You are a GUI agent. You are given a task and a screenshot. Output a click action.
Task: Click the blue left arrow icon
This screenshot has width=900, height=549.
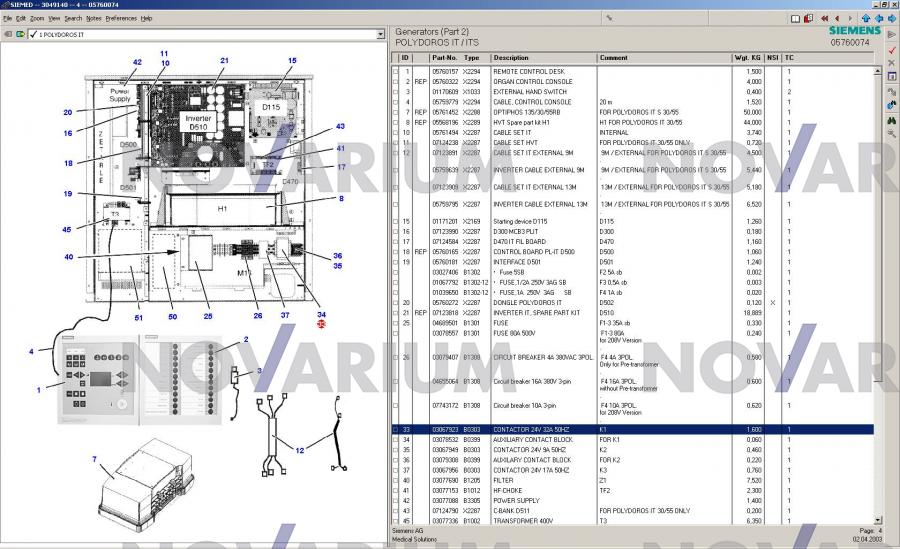(879, 18)
